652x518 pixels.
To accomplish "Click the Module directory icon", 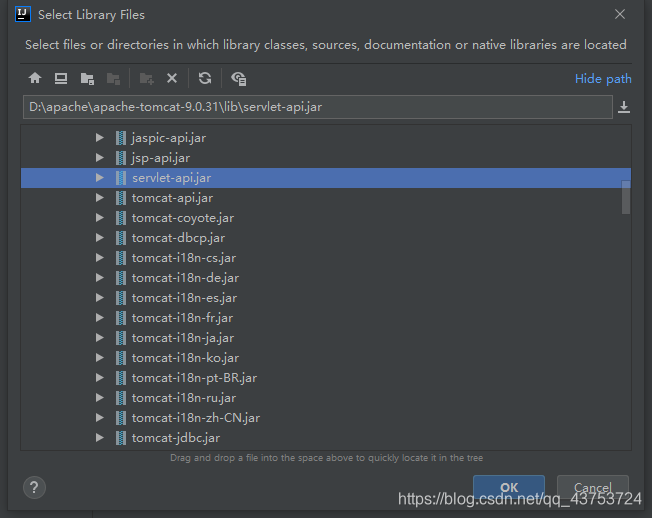I will coord(113,79).
